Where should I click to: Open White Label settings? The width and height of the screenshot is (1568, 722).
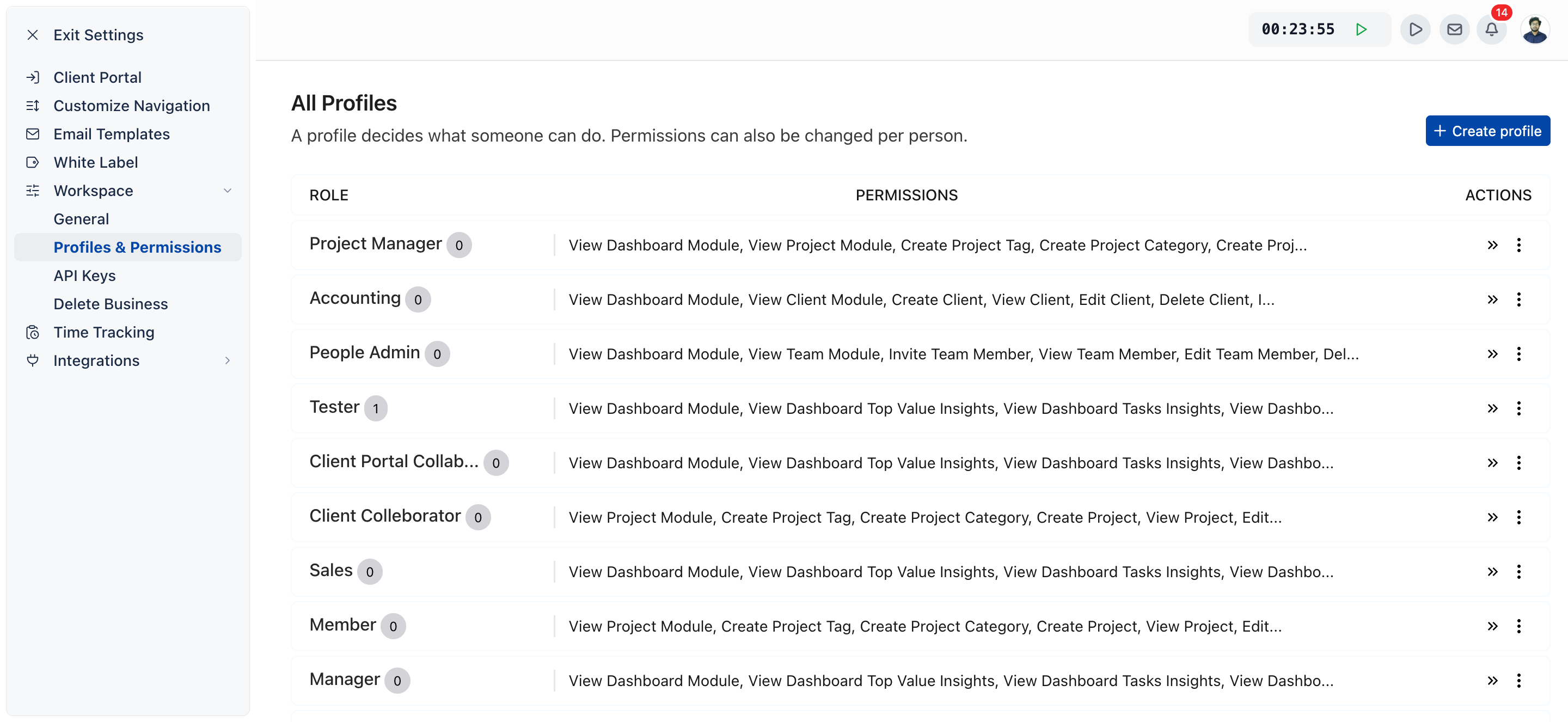(x=95, y=163)
